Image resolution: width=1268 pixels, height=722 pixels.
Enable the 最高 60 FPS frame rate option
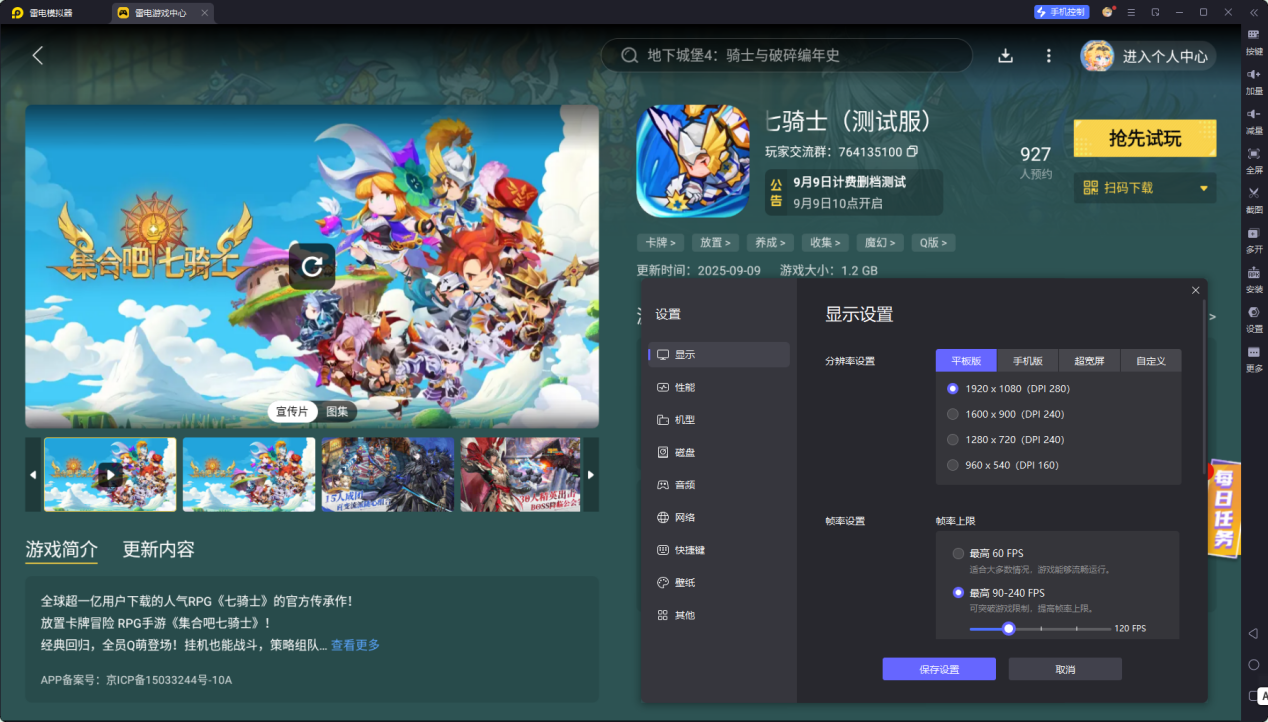(957, 552)
